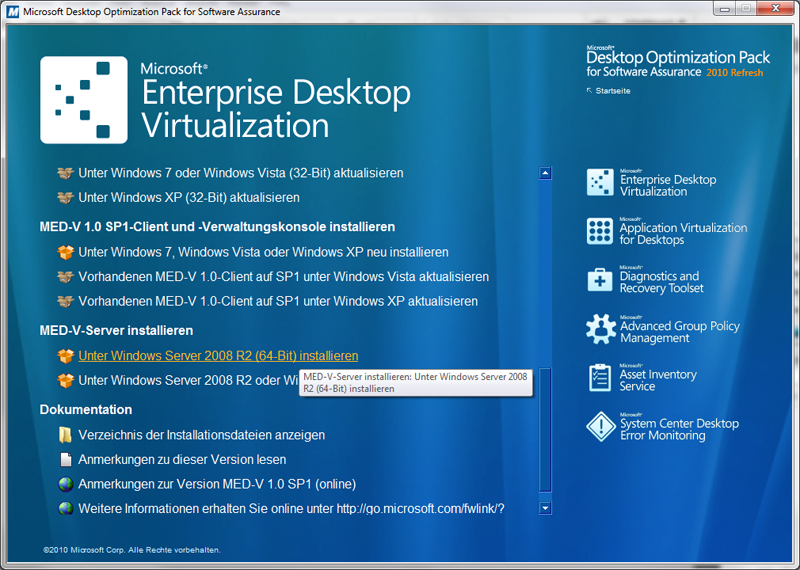
Task: Click Vorhandenen MED-V 1.0-Client unter Windows Vista aktualisieren
Action: click(x=283, y=276)
